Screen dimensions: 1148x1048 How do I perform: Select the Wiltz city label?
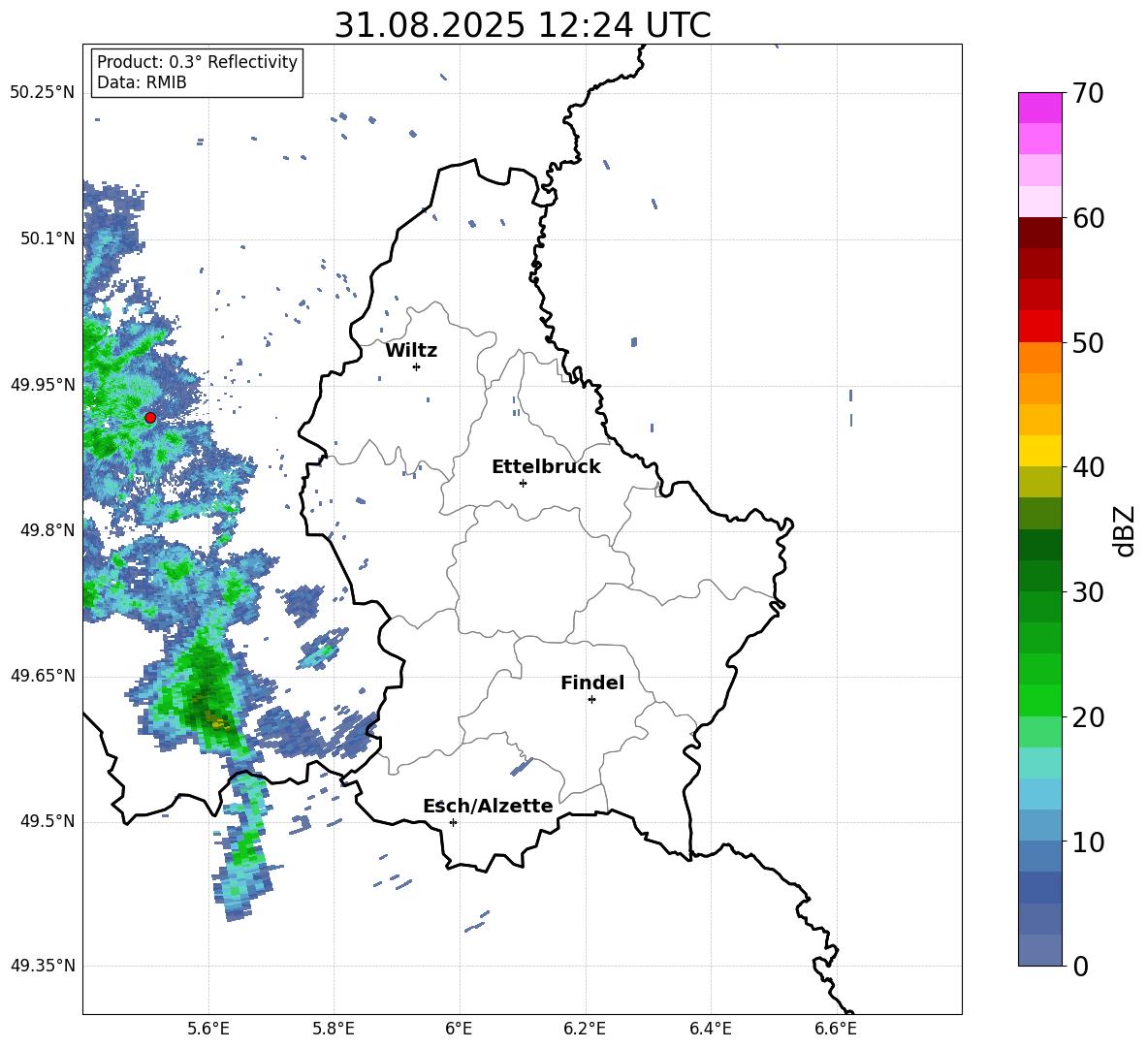[411, 351]
